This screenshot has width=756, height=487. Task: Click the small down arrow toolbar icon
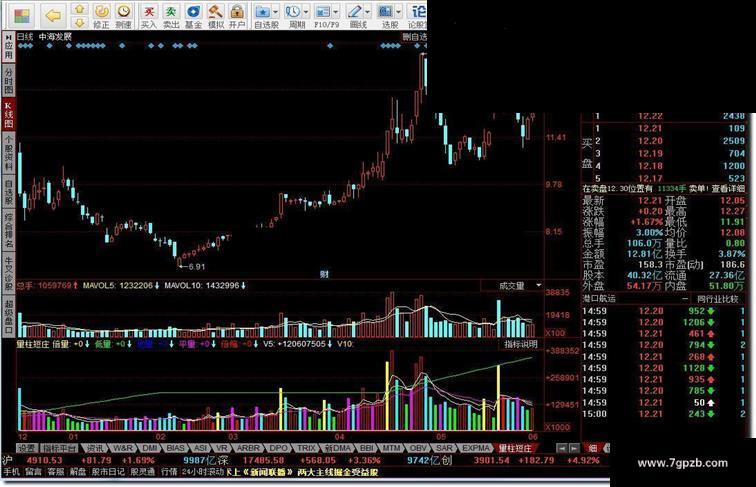tap(80, 22)
